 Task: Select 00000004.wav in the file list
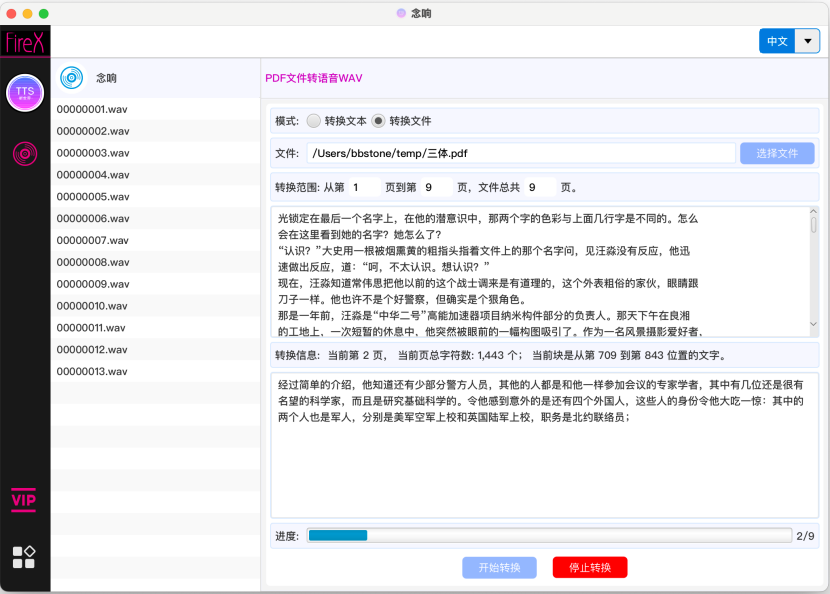(156, 175)
